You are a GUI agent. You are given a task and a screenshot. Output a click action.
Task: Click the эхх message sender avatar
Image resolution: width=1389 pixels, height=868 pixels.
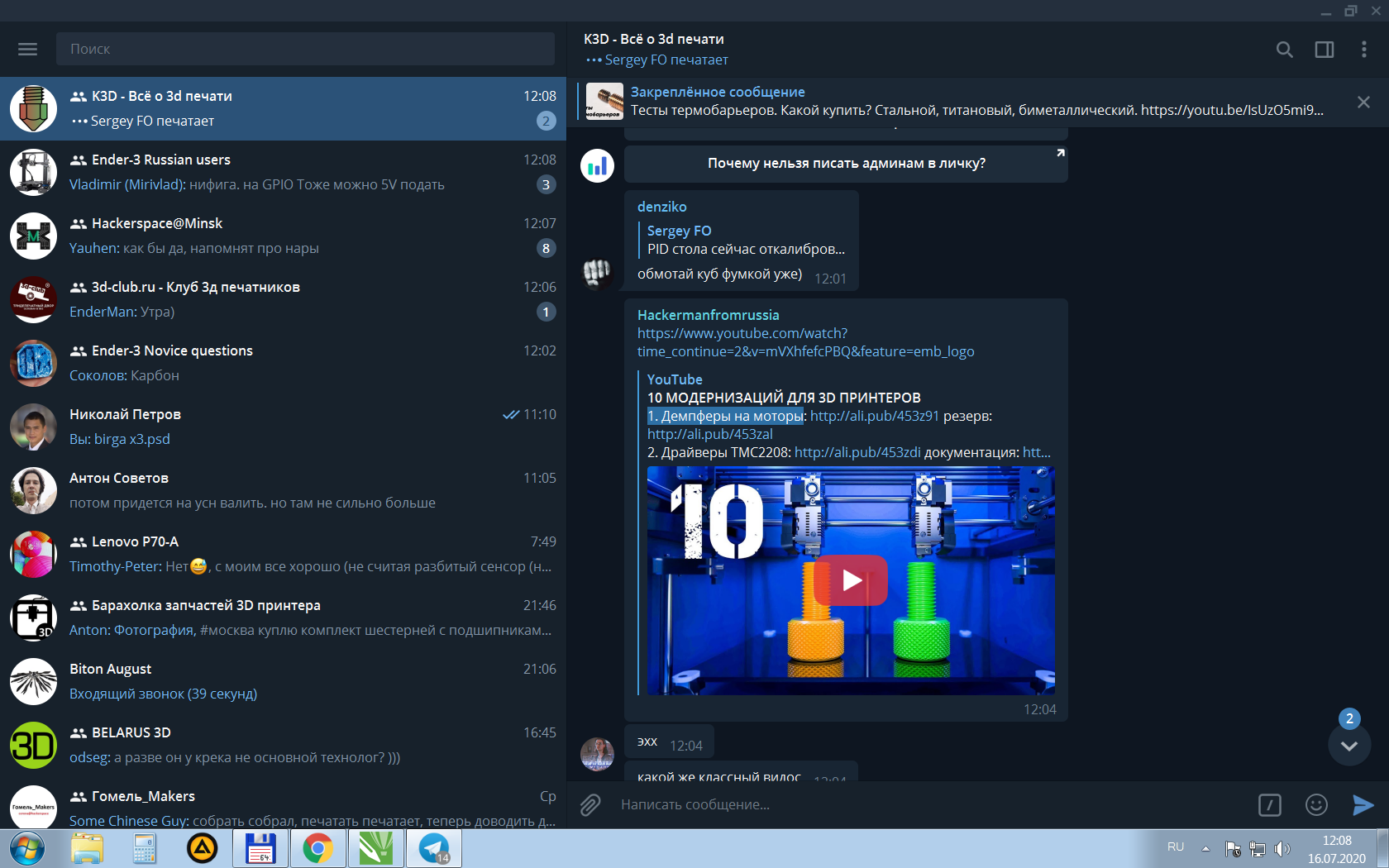click(597, 754)
